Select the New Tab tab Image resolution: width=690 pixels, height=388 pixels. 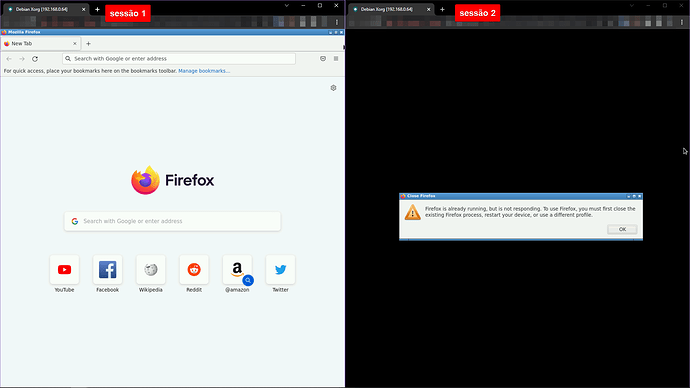[x=40, y=44]
